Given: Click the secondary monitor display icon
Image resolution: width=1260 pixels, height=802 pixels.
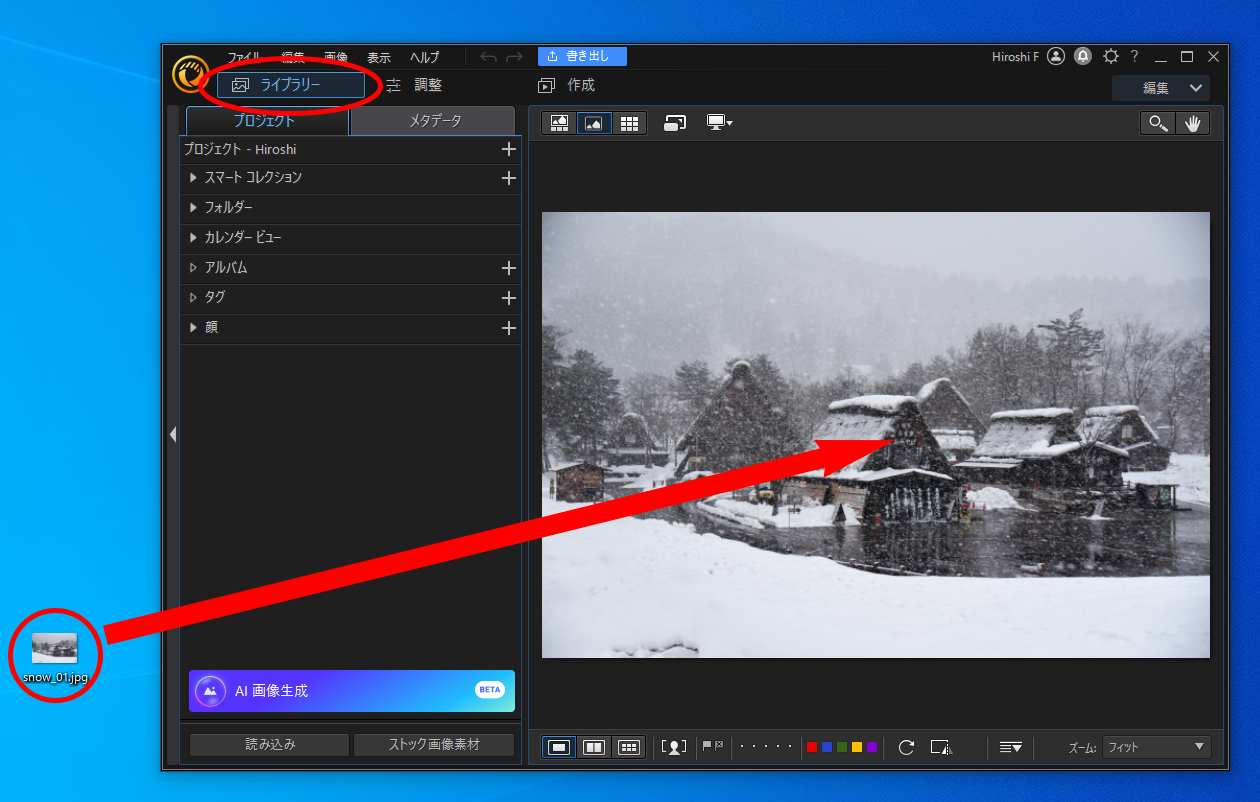Looking at the screenshot, I should click(x=675, y=123).
